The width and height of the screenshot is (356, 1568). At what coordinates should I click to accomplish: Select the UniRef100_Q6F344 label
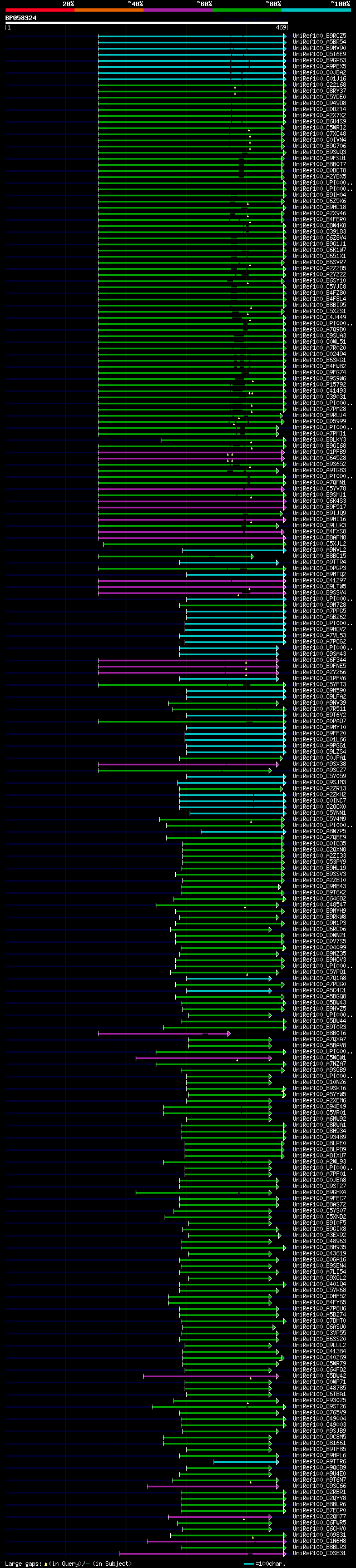point(319,660)
